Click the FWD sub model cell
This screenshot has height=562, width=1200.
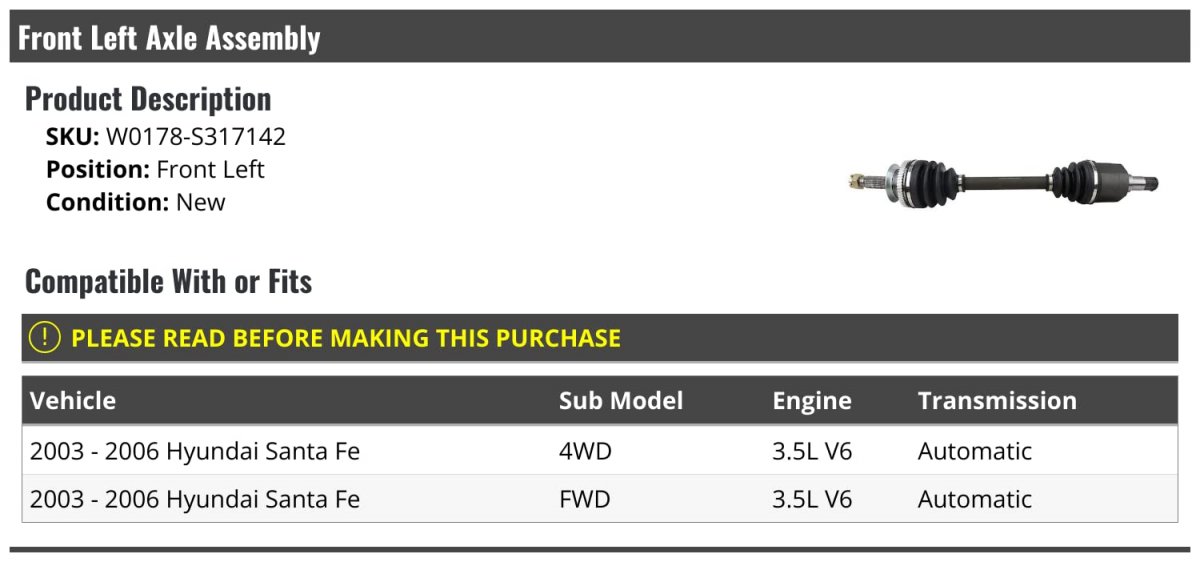tap(584, 499)
